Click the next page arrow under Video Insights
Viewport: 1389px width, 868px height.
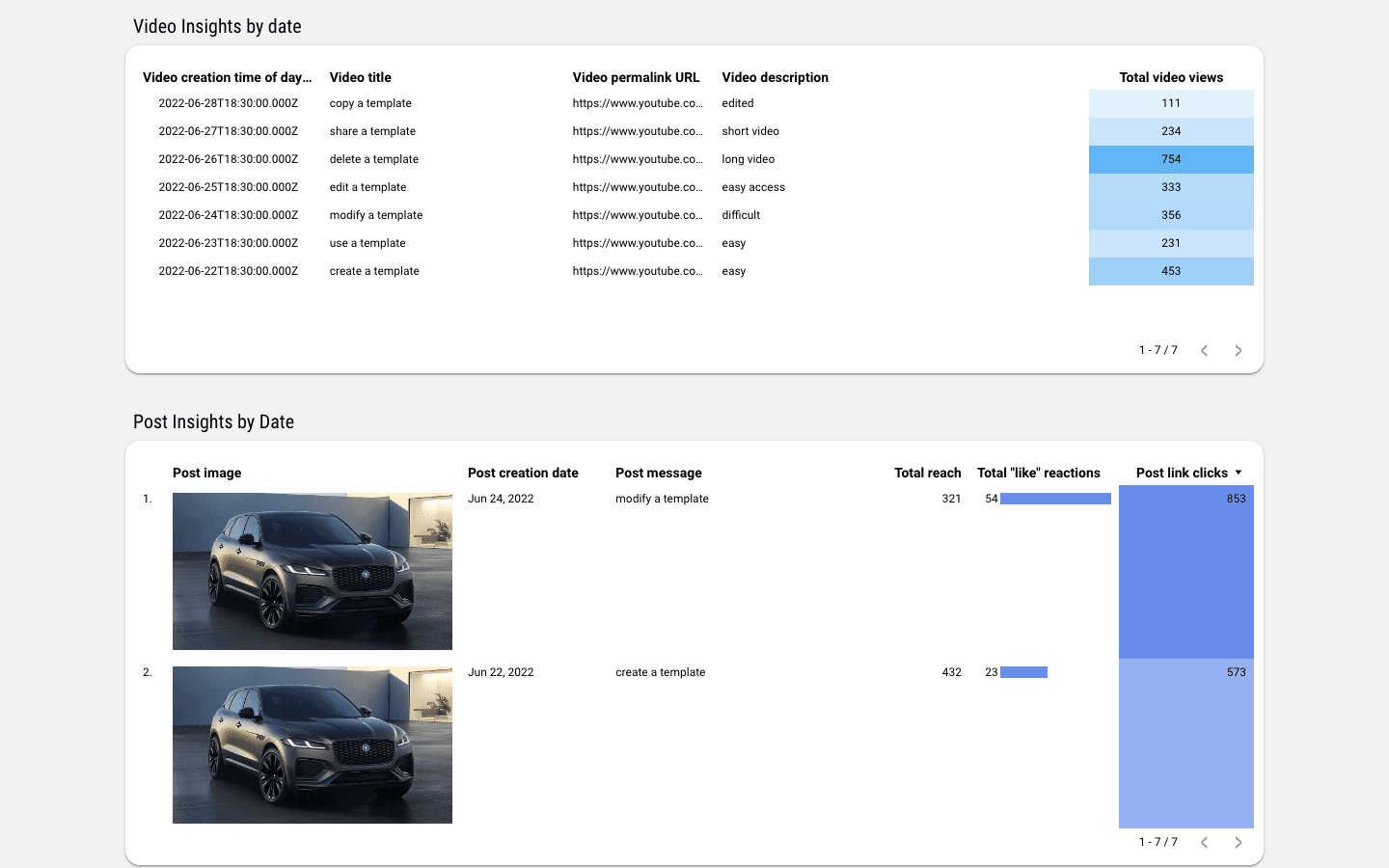coord(1239,350)
